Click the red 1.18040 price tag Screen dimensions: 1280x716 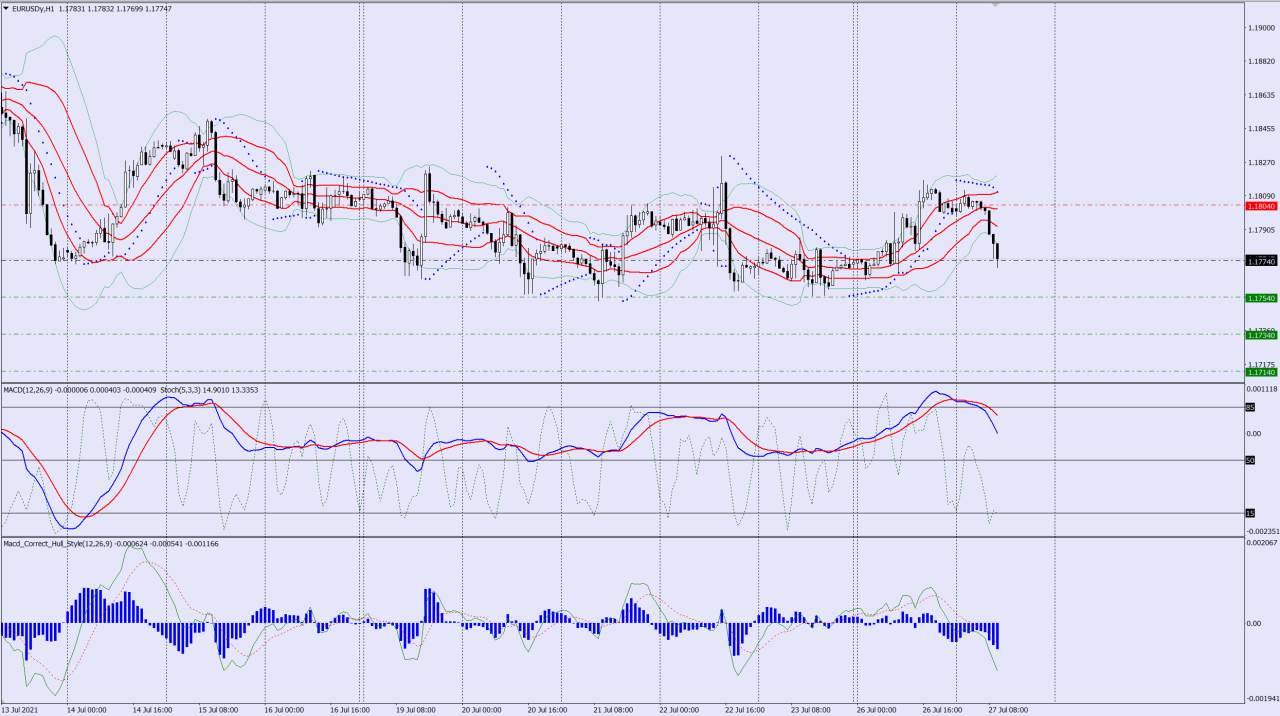tap(1261, 206)
